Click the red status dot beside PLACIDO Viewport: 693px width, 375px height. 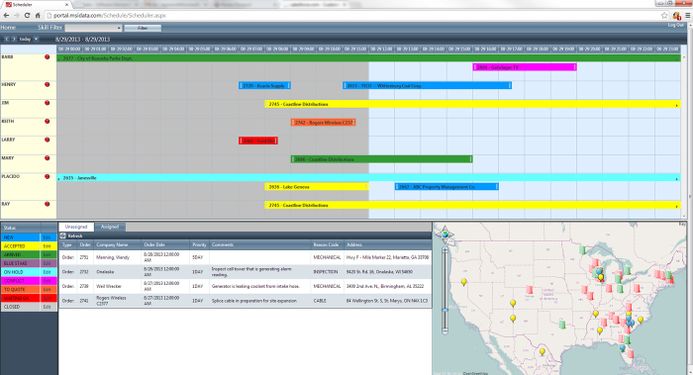(x=47, y=176)
